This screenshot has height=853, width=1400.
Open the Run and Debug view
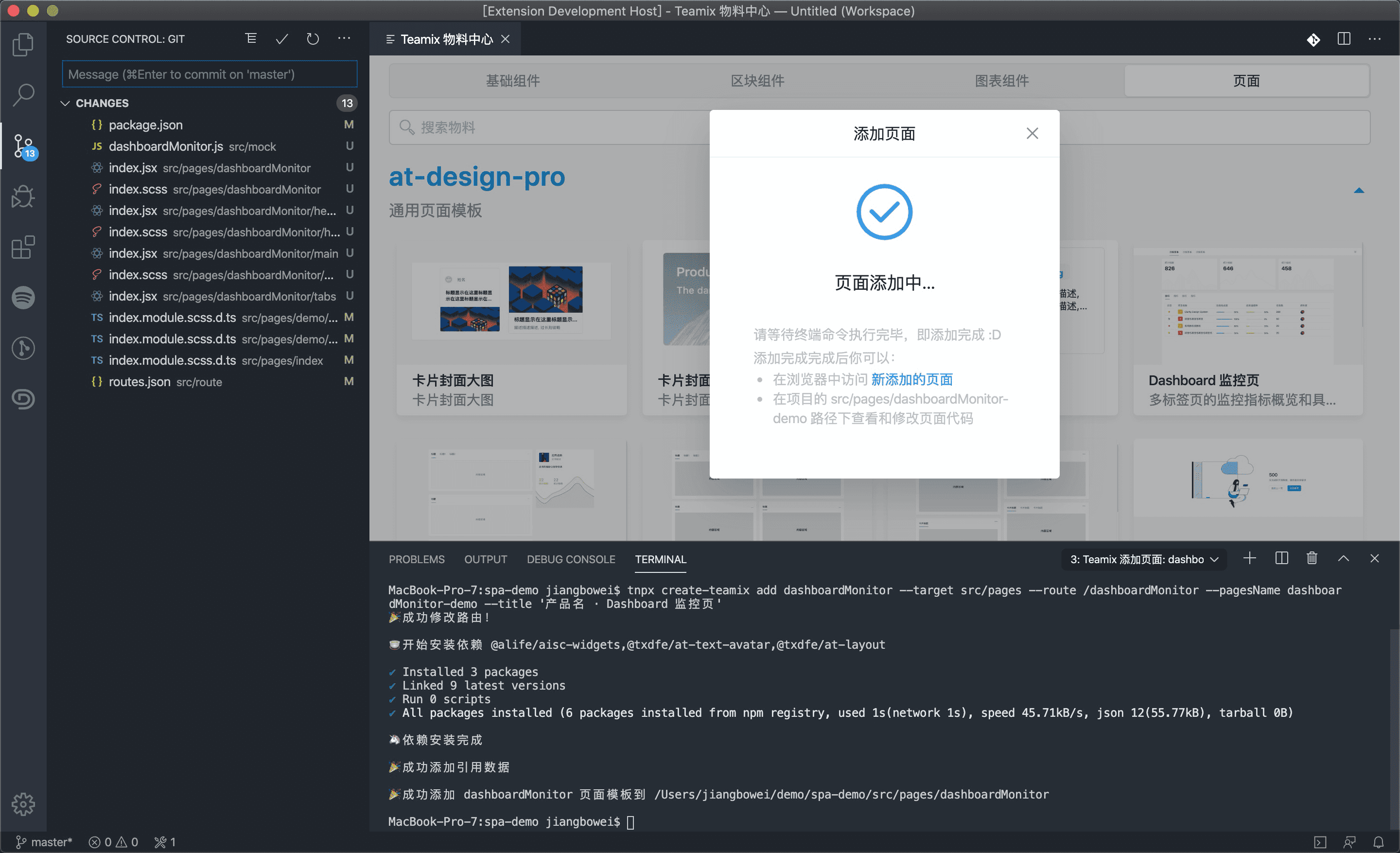pyautogui.click(x=23, y=196)
